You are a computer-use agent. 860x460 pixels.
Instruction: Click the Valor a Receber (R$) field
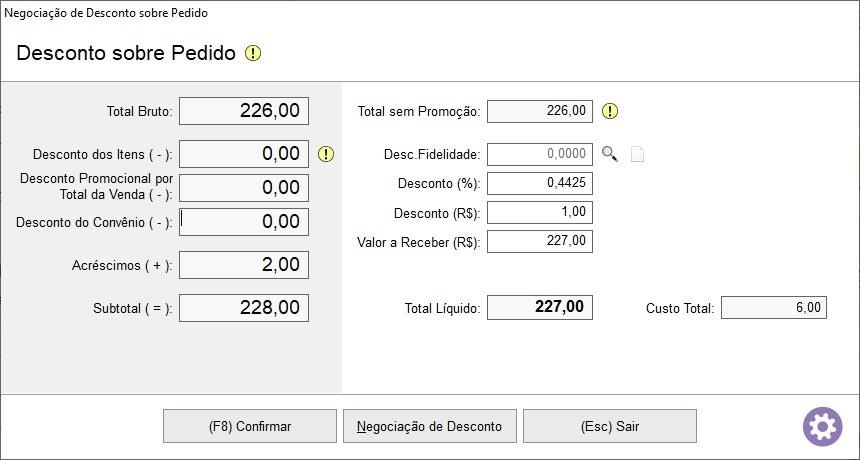pyautogui.click(x=540, y=241)
